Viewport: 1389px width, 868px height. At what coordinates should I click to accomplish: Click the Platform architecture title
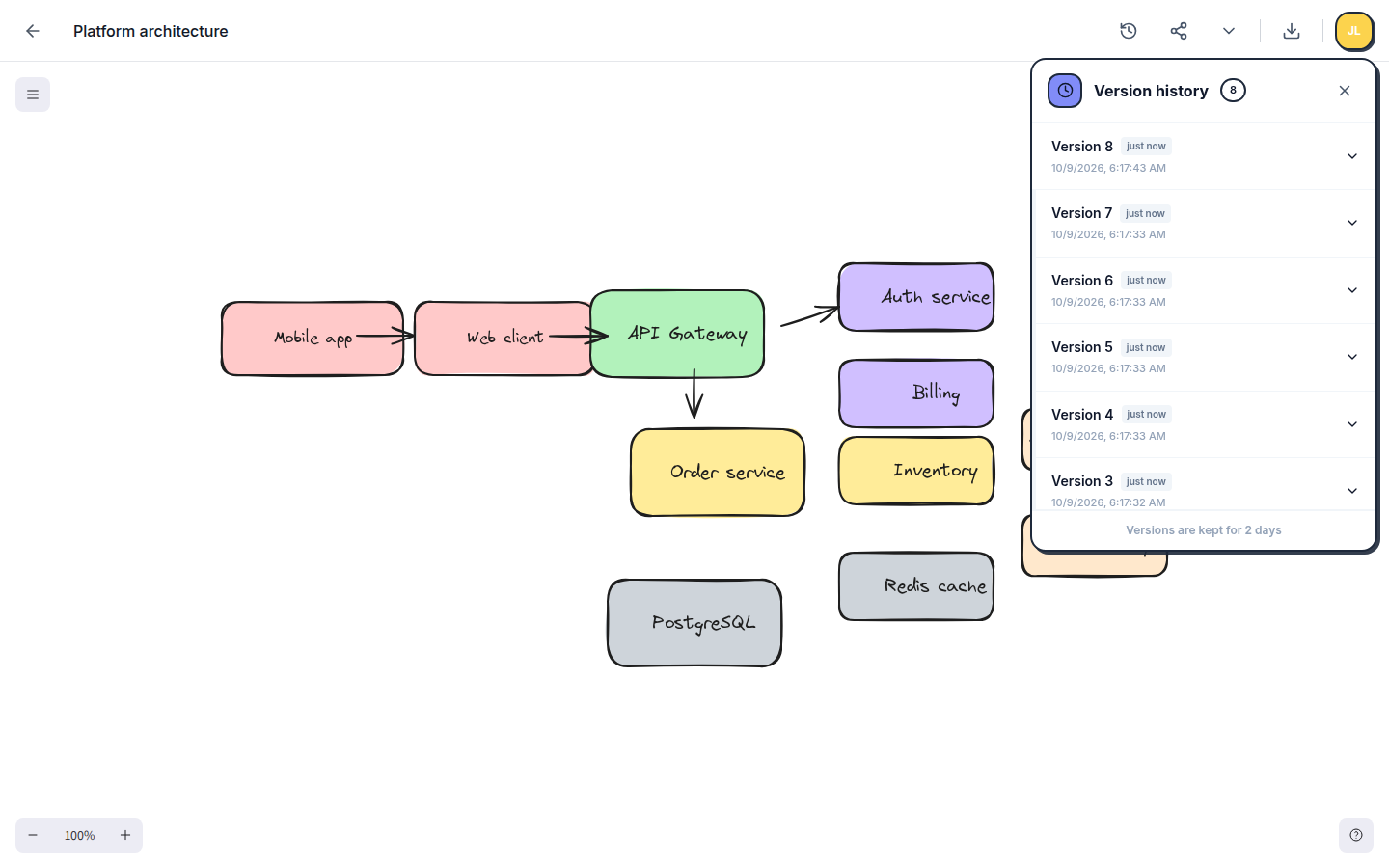pyautogui.click(x=150, y=31)
